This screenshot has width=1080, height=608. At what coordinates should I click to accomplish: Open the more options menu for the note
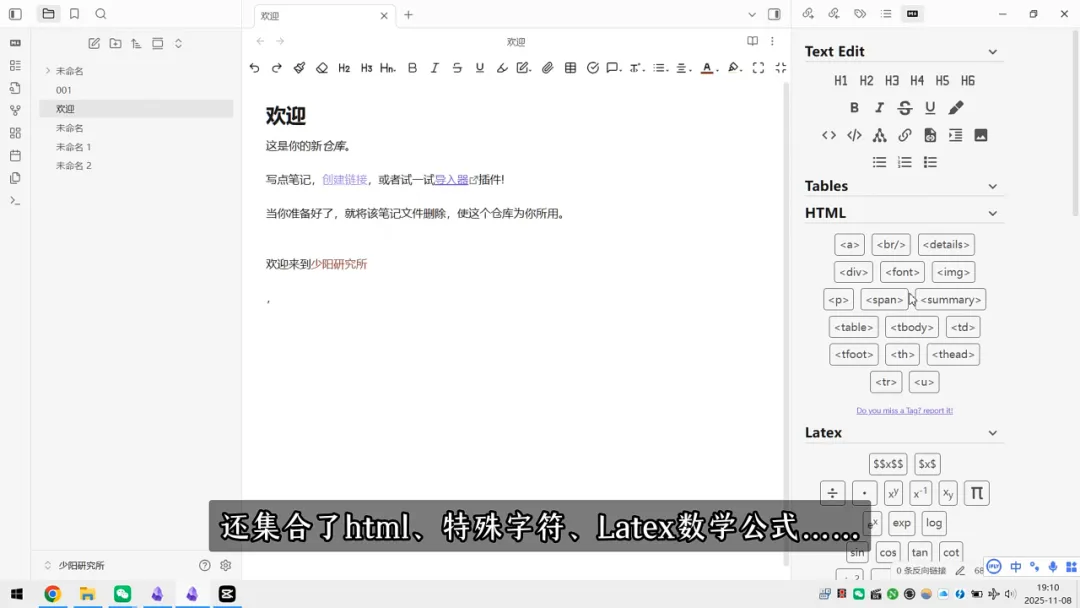click(773, 41)
